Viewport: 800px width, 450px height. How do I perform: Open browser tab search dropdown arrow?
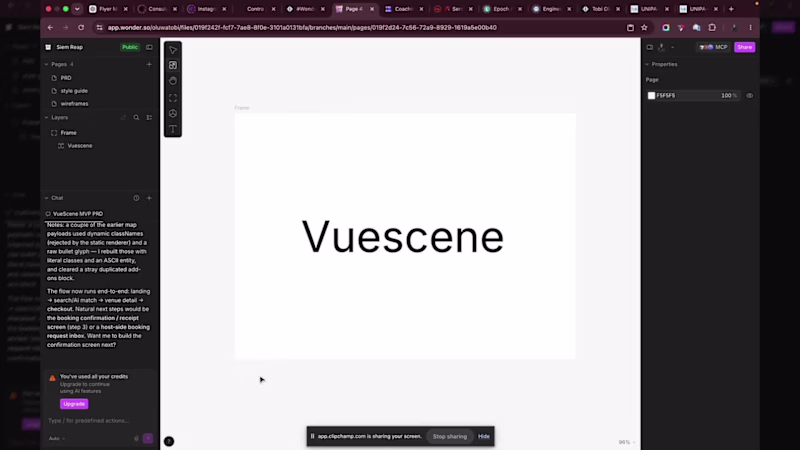click(77, 9)
